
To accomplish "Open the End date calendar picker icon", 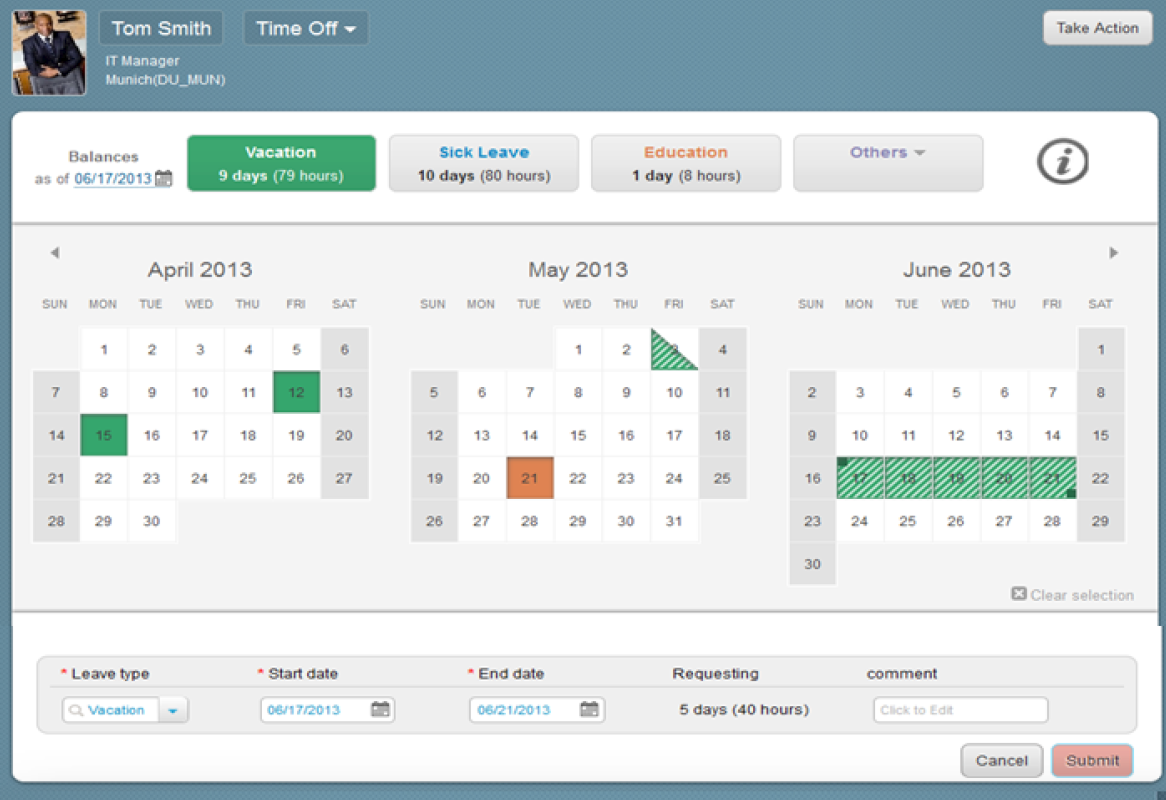I will 589,710.
